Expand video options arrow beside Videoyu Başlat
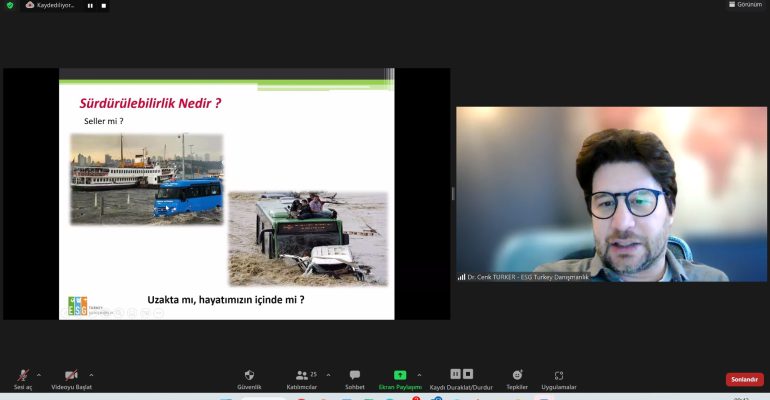Viewport: 770px width, 400px height. click(89, 375)
